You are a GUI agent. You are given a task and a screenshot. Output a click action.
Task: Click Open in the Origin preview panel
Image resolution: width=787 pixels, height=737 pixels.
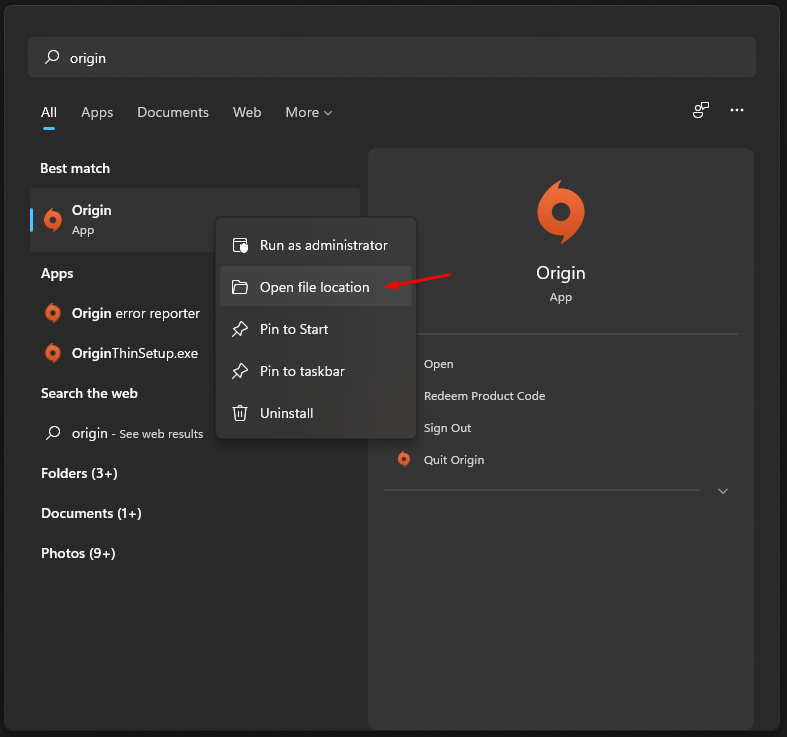438,364
